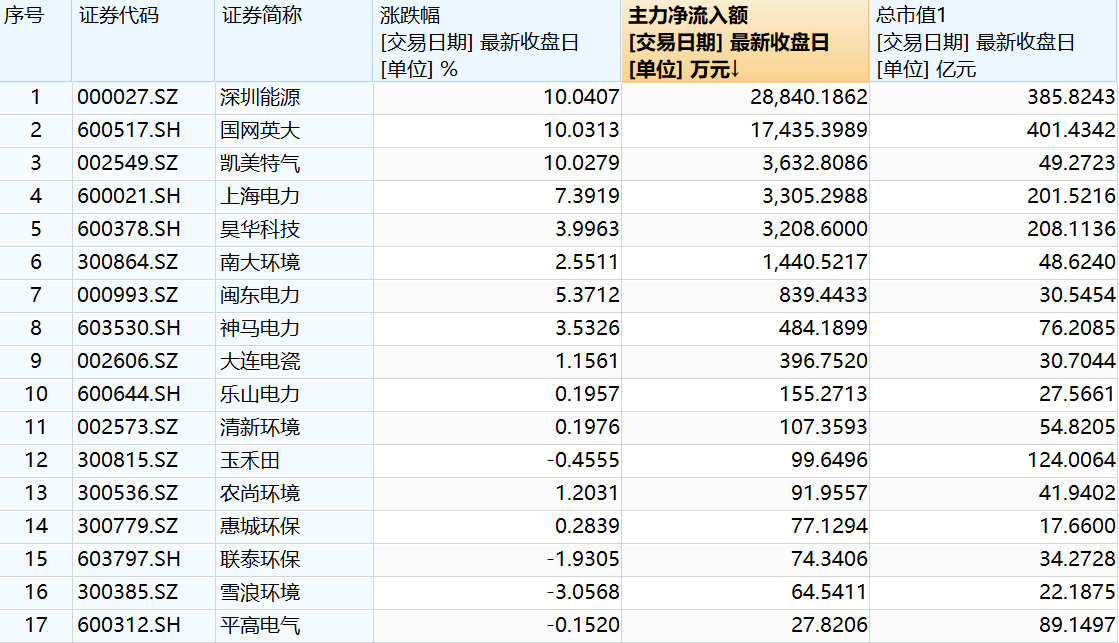This screenshot has width=1119, height=643.
Task: Select stock code 603530.SH
Action: (128, 328)
